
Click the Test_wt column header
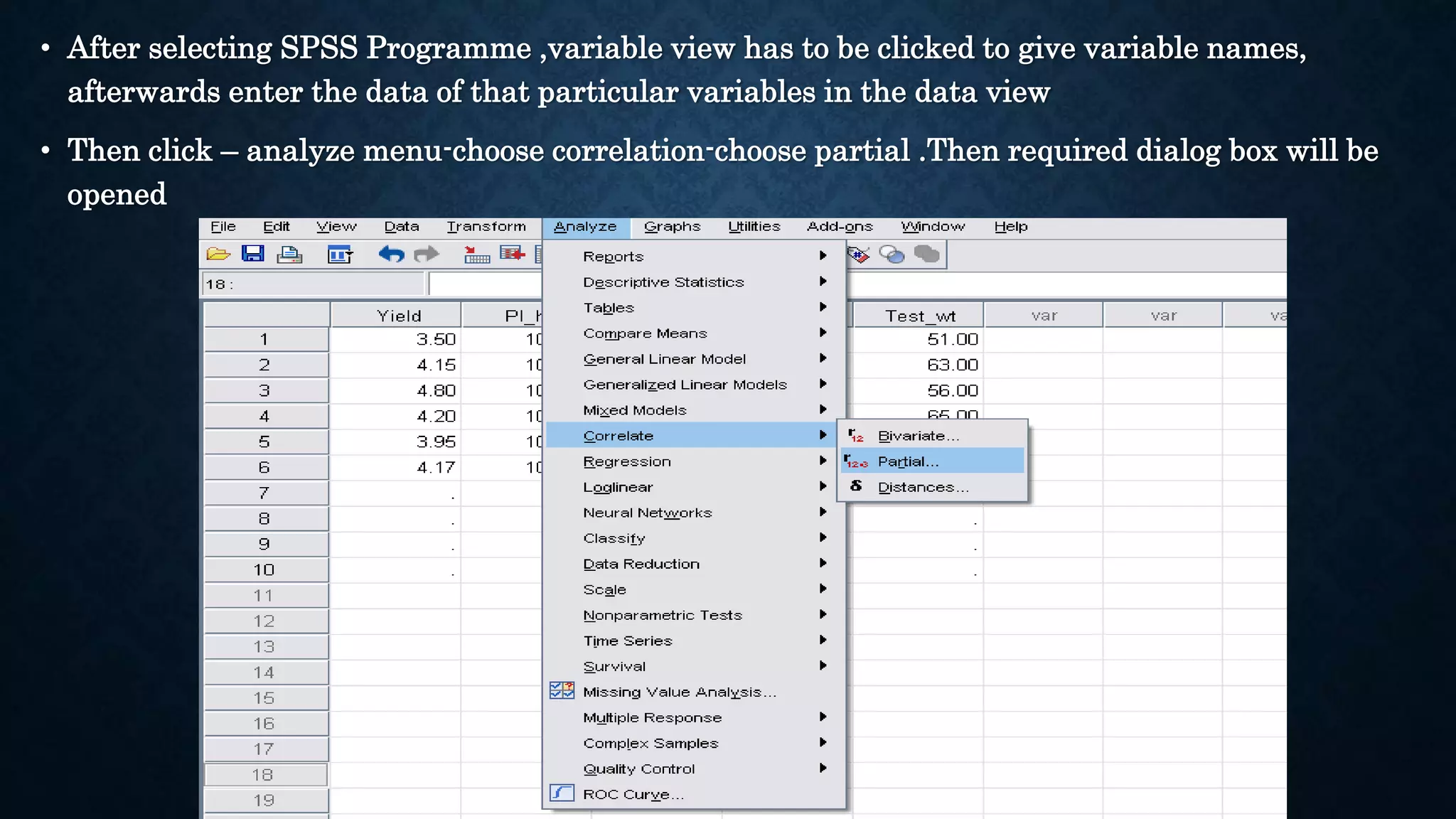coord(919,315)
